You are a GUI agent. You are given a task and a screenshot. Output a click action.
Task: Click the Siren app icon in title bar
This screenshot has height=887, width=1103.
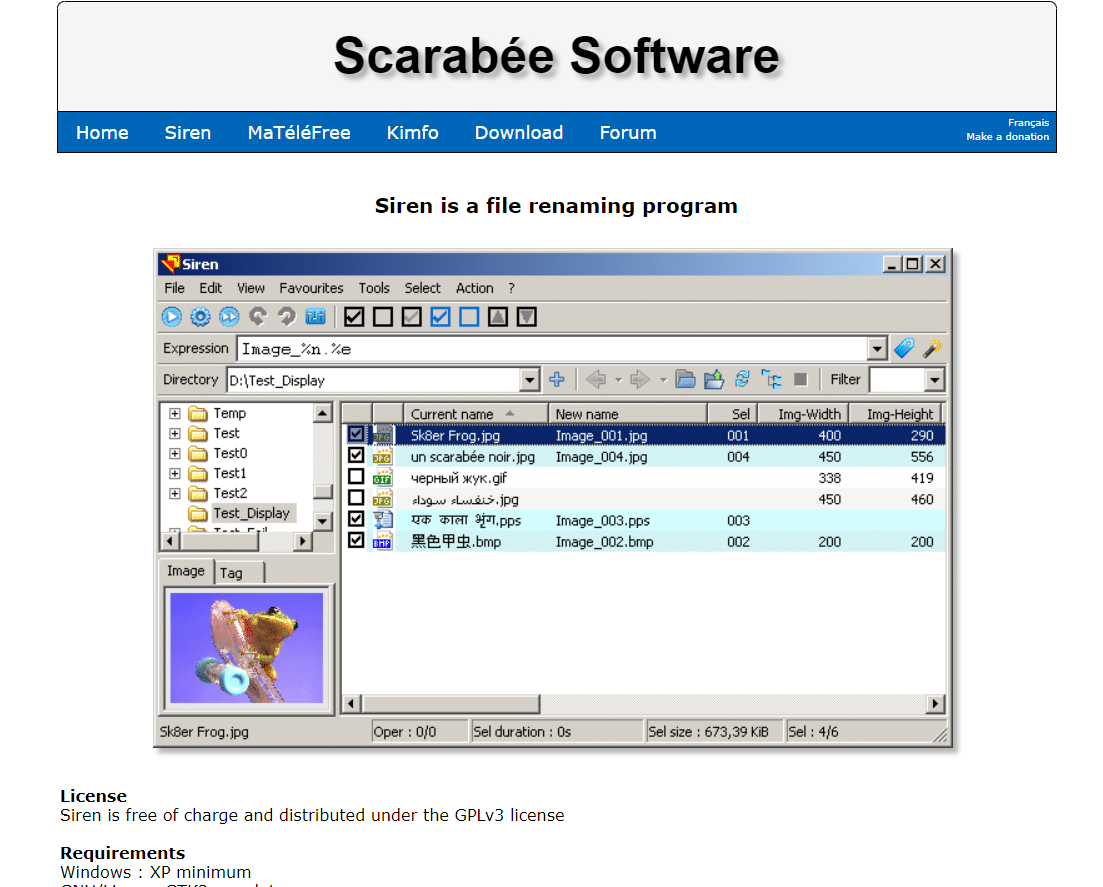170,264
